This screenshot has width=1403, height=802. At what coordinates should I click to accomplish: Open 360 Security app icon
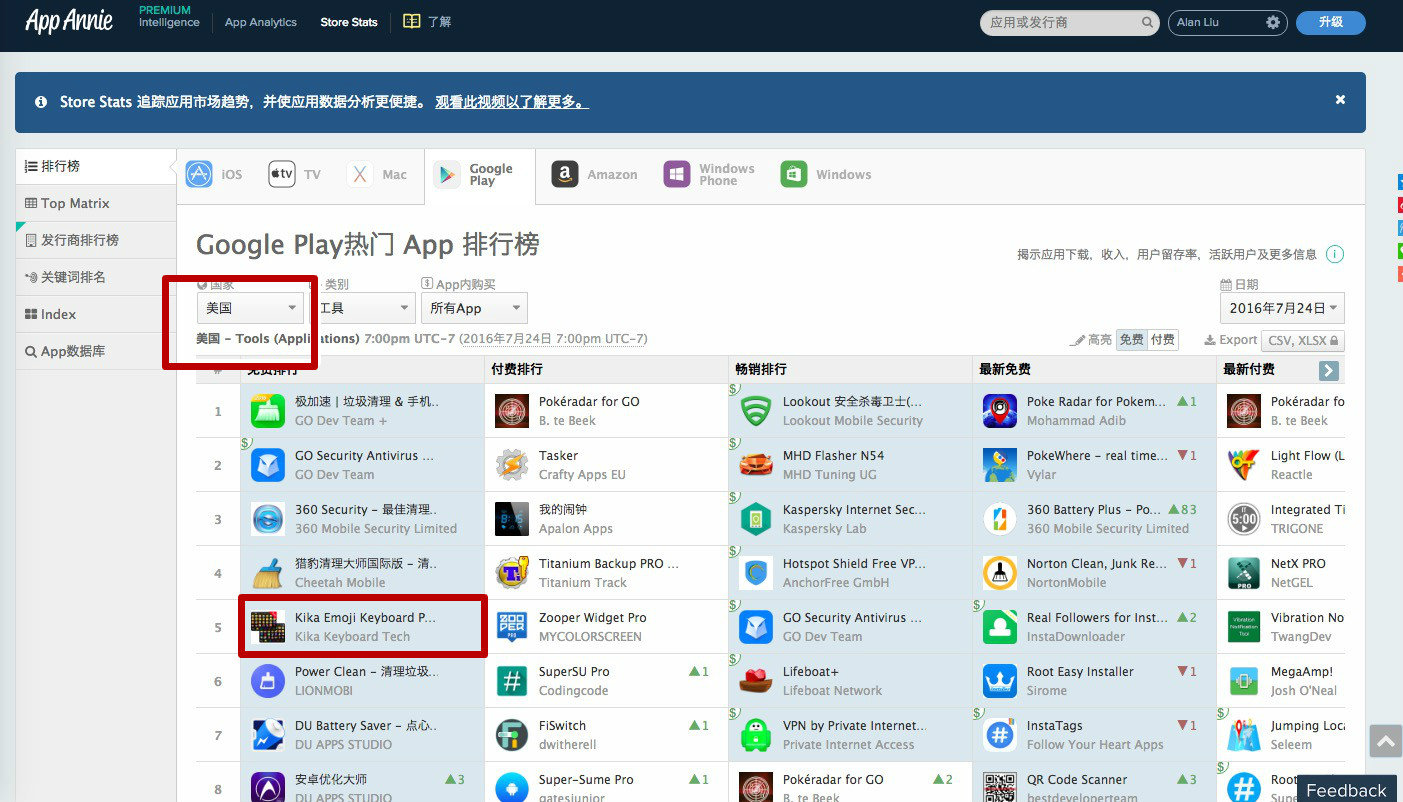coord(268,519)
